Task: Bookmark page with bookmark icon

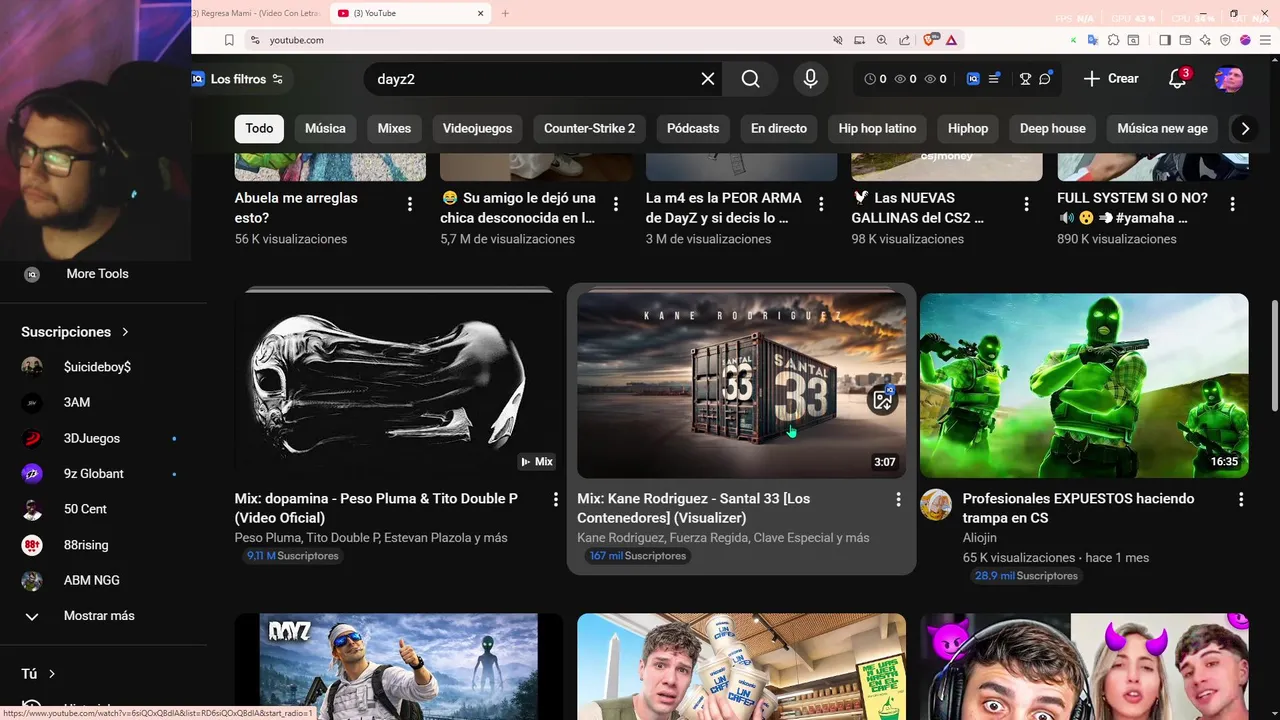Action: [229, 40]
